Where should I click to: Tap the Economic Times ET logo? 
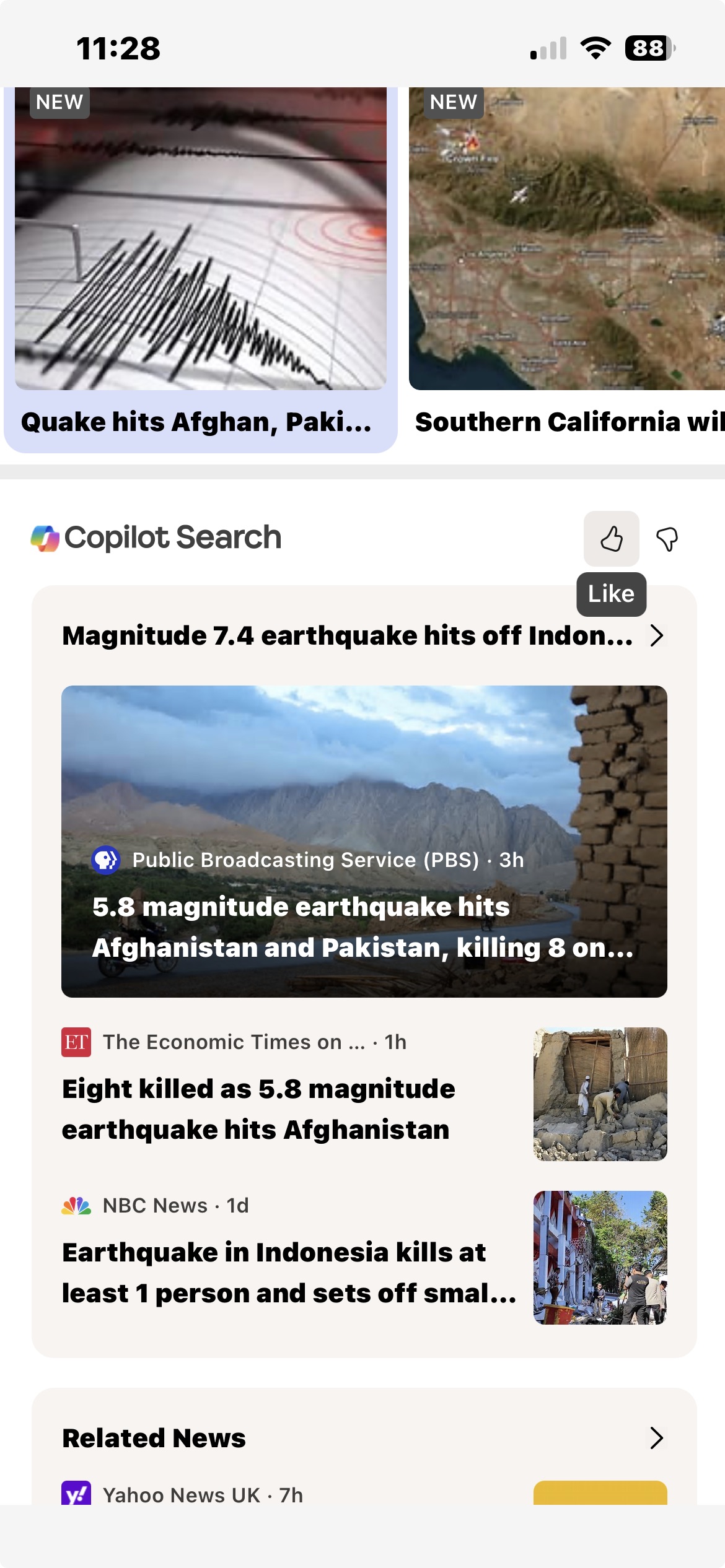tap(76, 1042)
